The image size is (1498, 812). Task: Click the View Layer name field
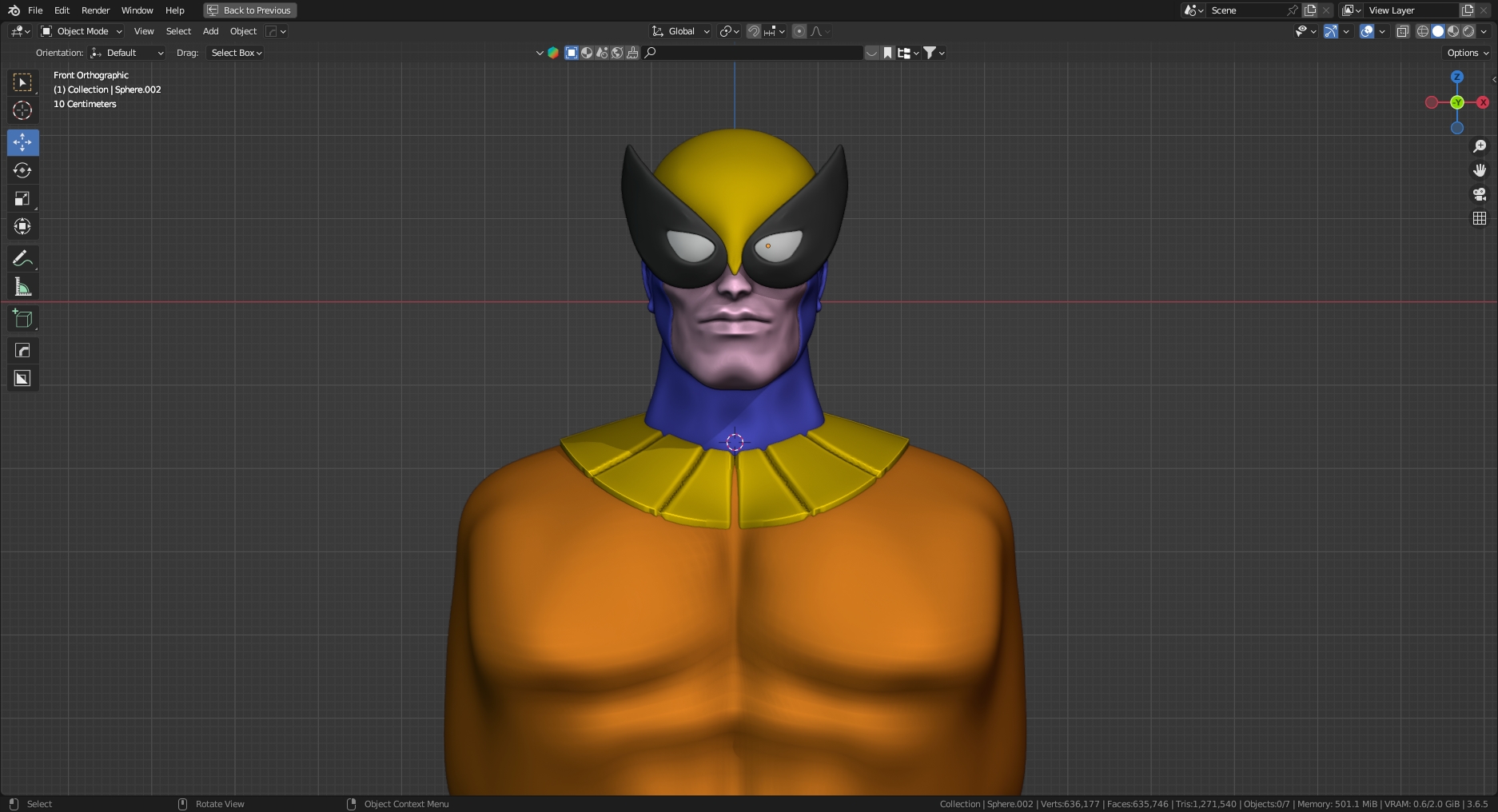pos(1412,10)
